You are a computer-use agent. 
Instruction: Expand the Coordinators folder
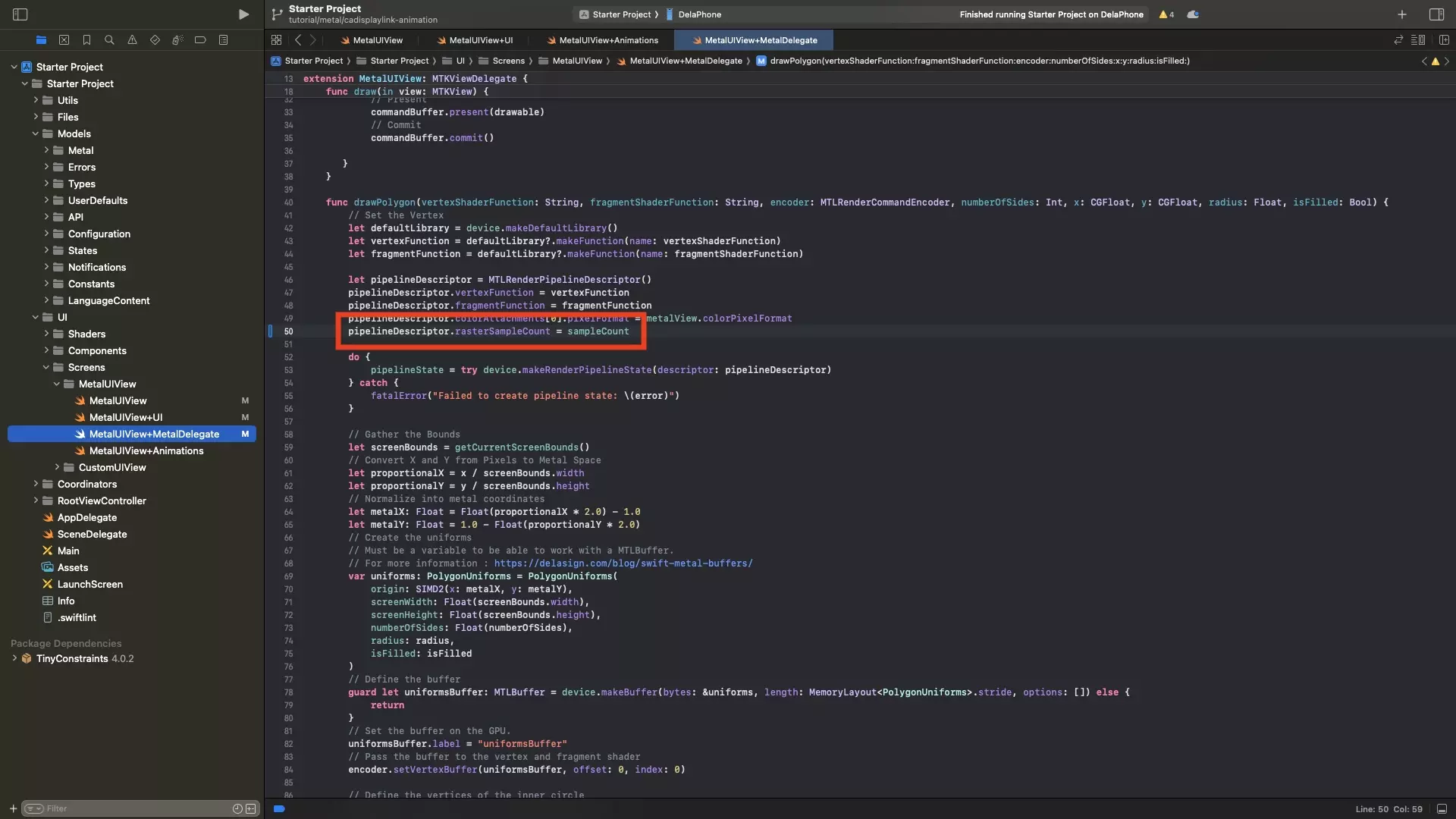[x=35, y=484]
